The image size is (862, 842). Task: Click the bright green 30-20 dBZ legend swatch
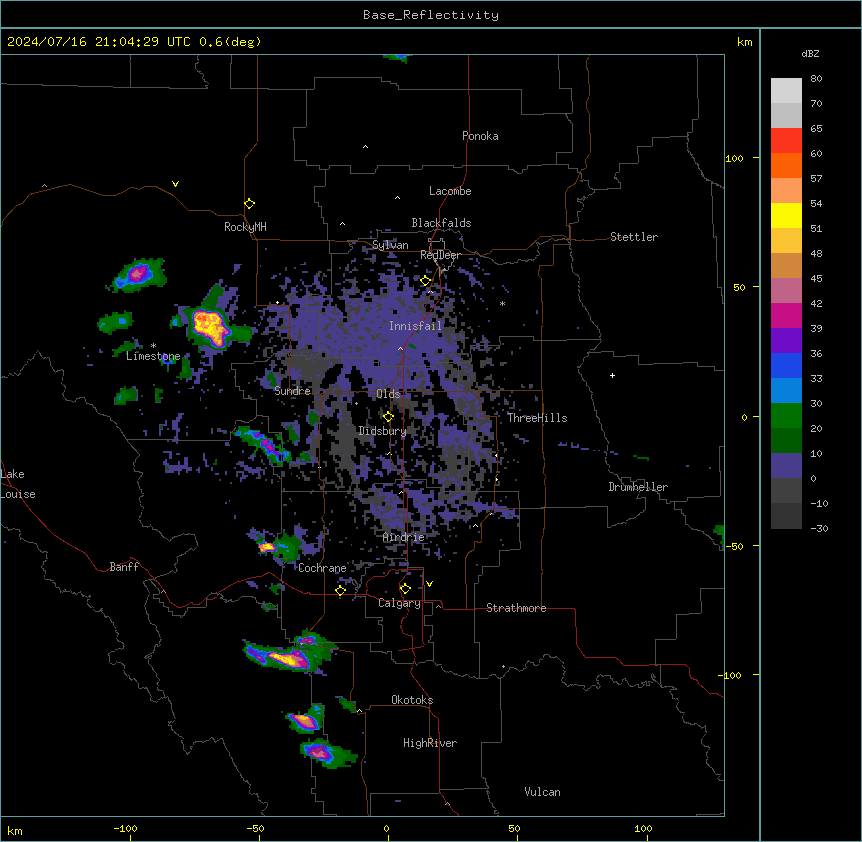pos(786,416)
